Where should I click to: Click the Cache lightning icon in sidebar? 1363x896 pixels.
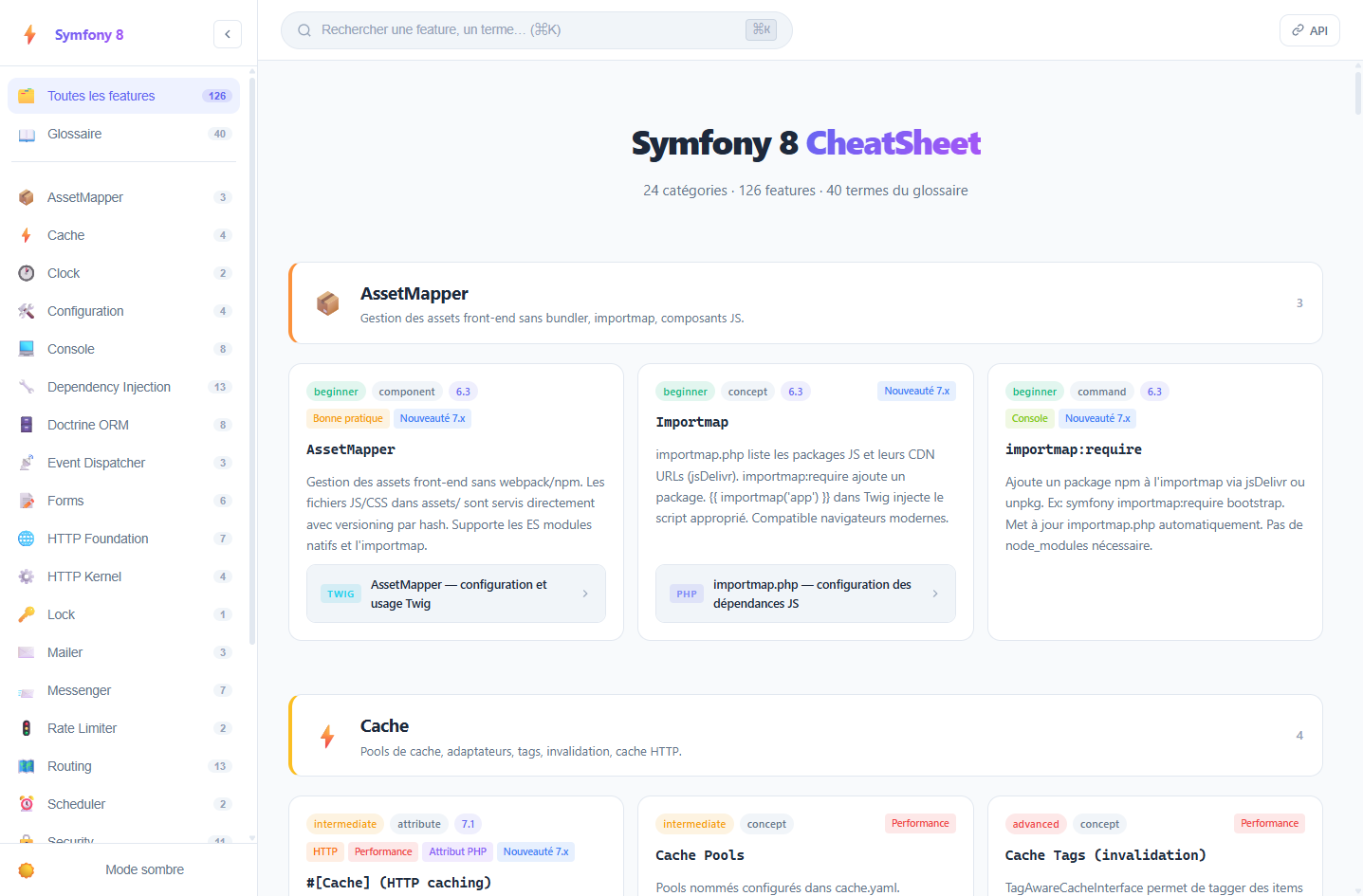[x=27, y=235]
